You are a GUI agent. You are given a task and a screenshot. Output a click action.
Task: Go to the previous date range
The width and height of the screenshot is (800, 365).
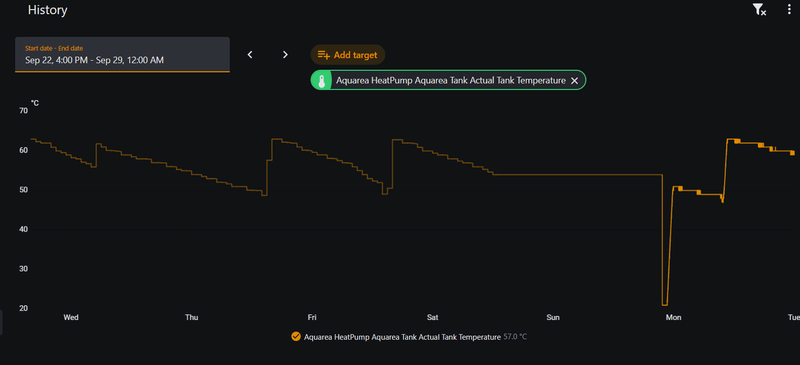(x=250, y=55)
